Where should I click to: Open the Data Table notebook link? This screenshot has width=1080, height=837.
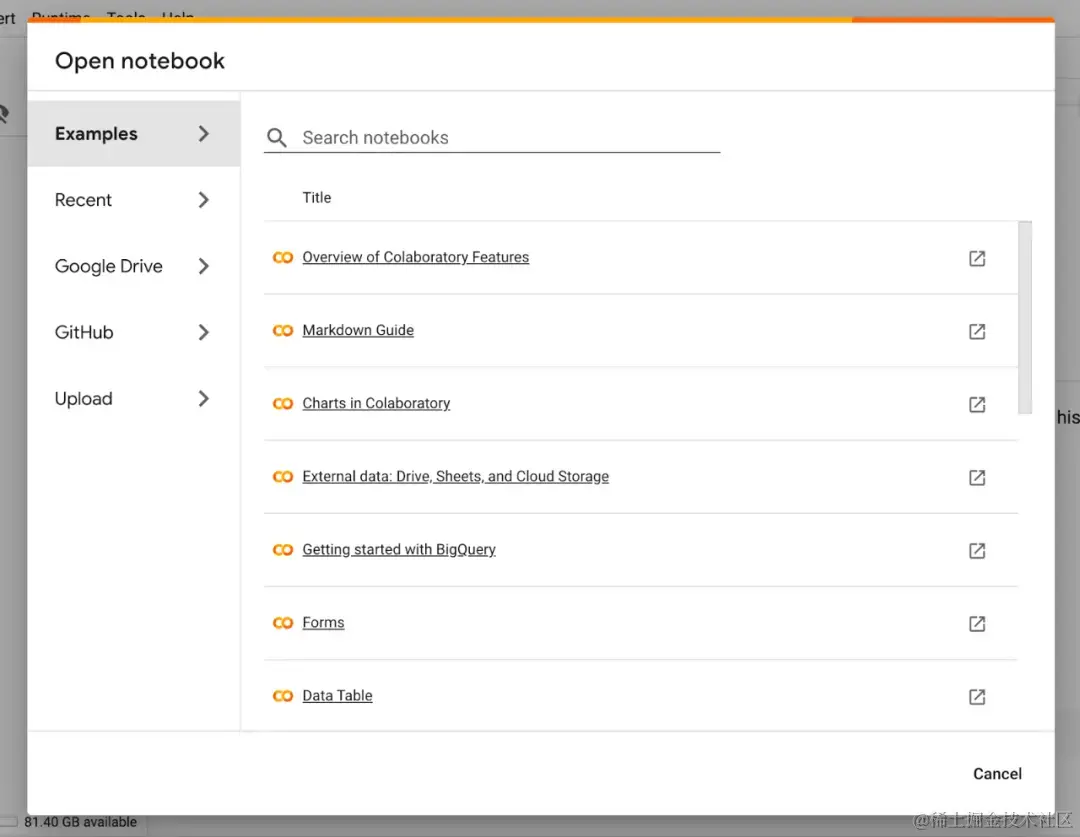(x=338, y=695)
